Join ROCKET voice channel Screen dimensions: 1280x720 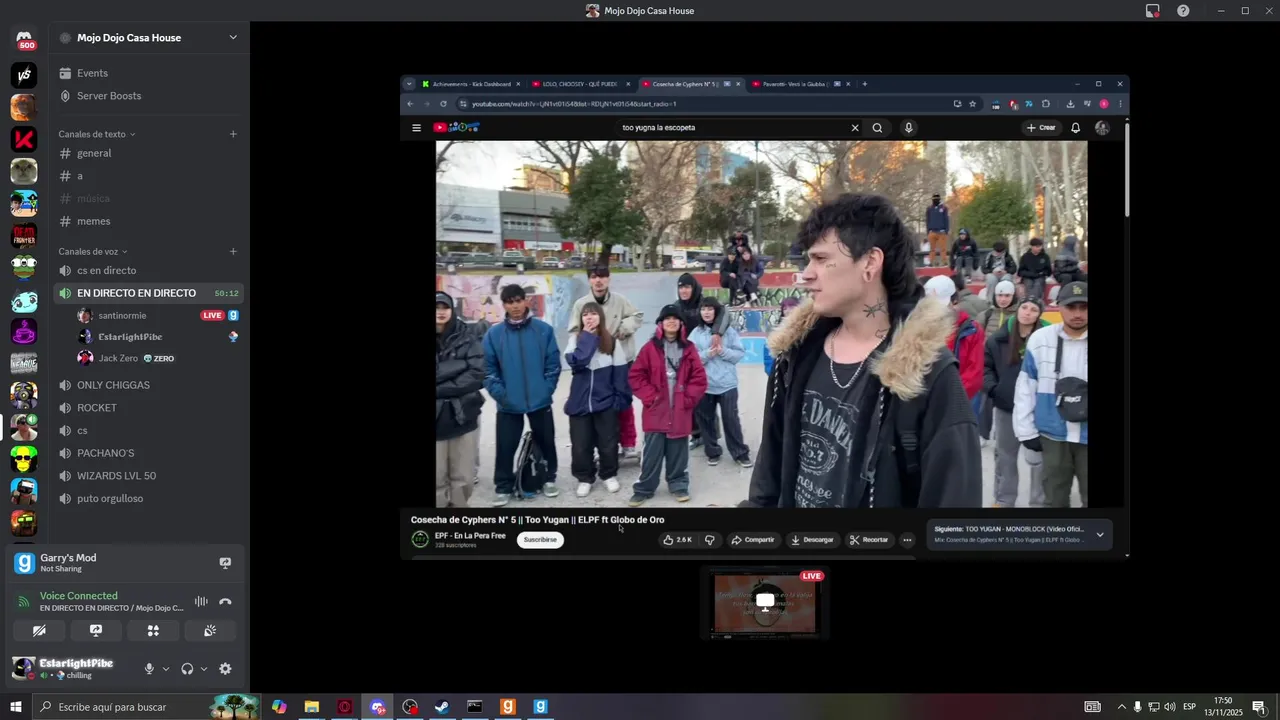coord(149,408)
